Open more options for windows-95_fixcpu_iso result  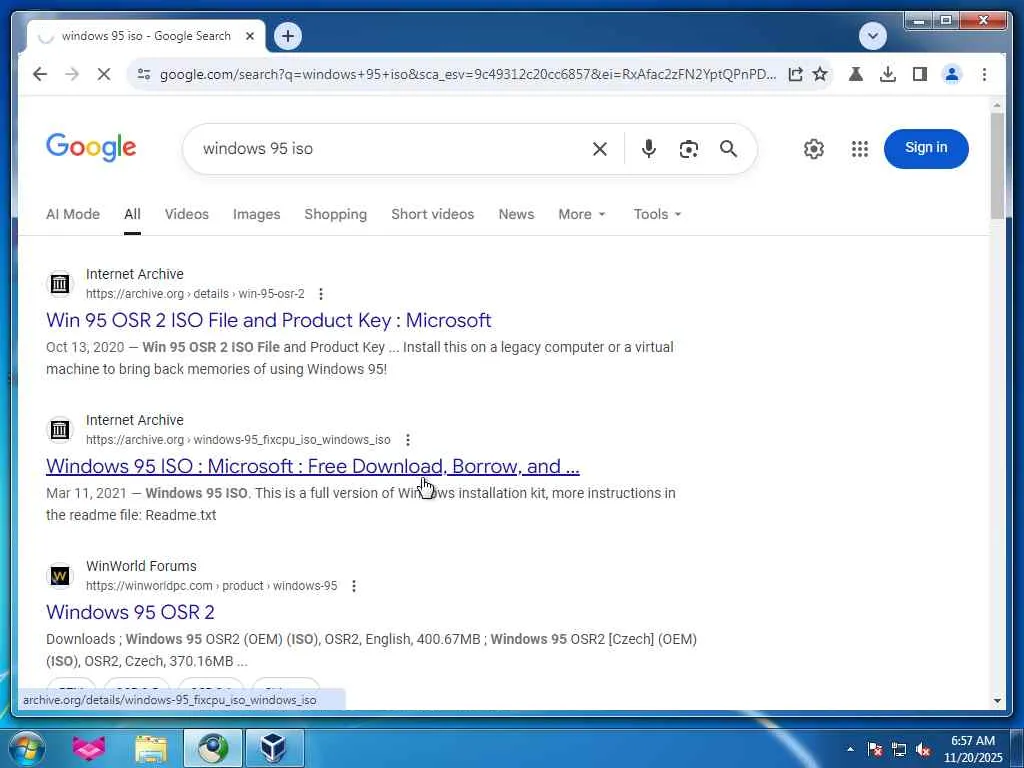click(408, 440)
